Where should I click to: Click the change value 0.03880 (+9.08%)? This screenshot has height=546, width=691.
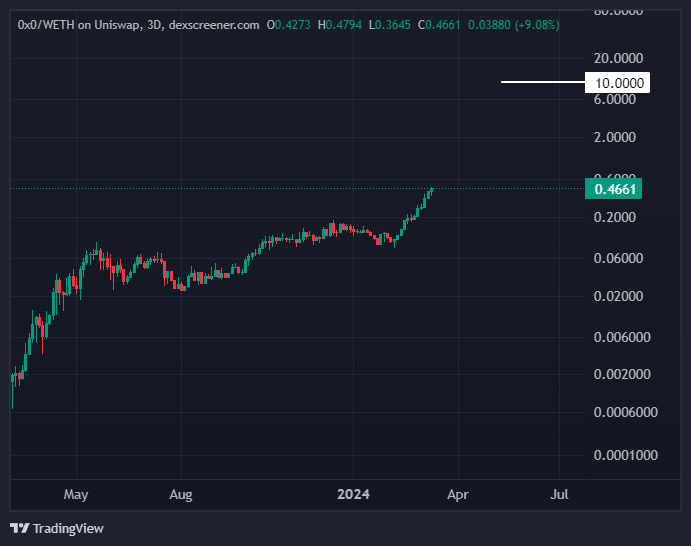coord(514,25)
